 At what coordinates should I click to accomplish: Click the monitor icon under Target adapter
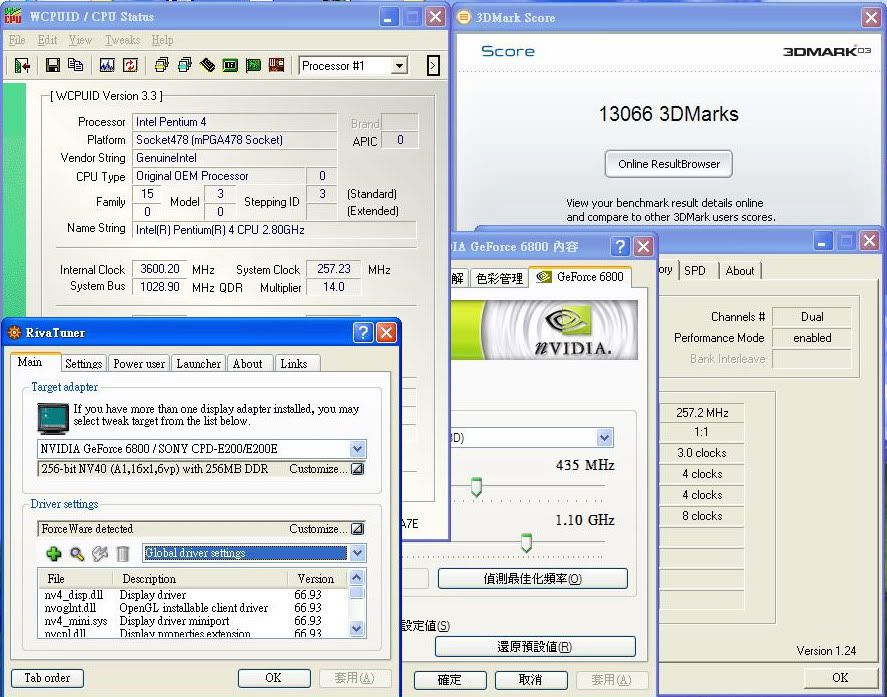coord(53,418)
